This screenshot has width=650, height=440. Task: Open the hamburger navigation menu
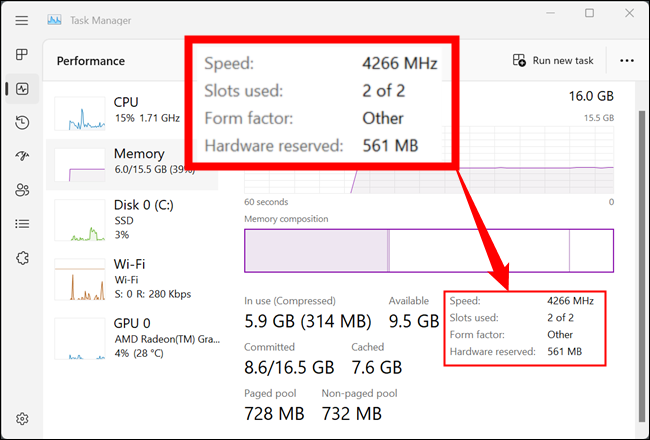click(22, 20)
